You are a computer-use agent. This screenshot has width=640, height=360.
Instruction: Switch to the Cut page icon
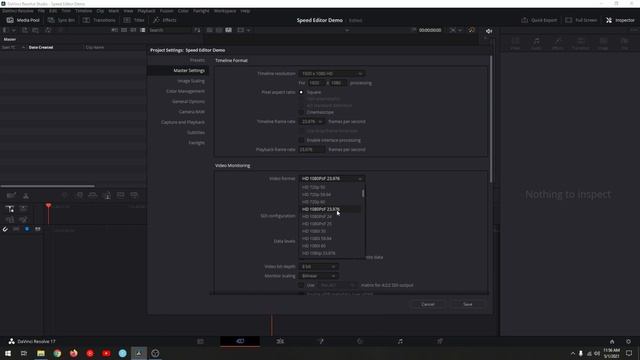coord(240,341)
